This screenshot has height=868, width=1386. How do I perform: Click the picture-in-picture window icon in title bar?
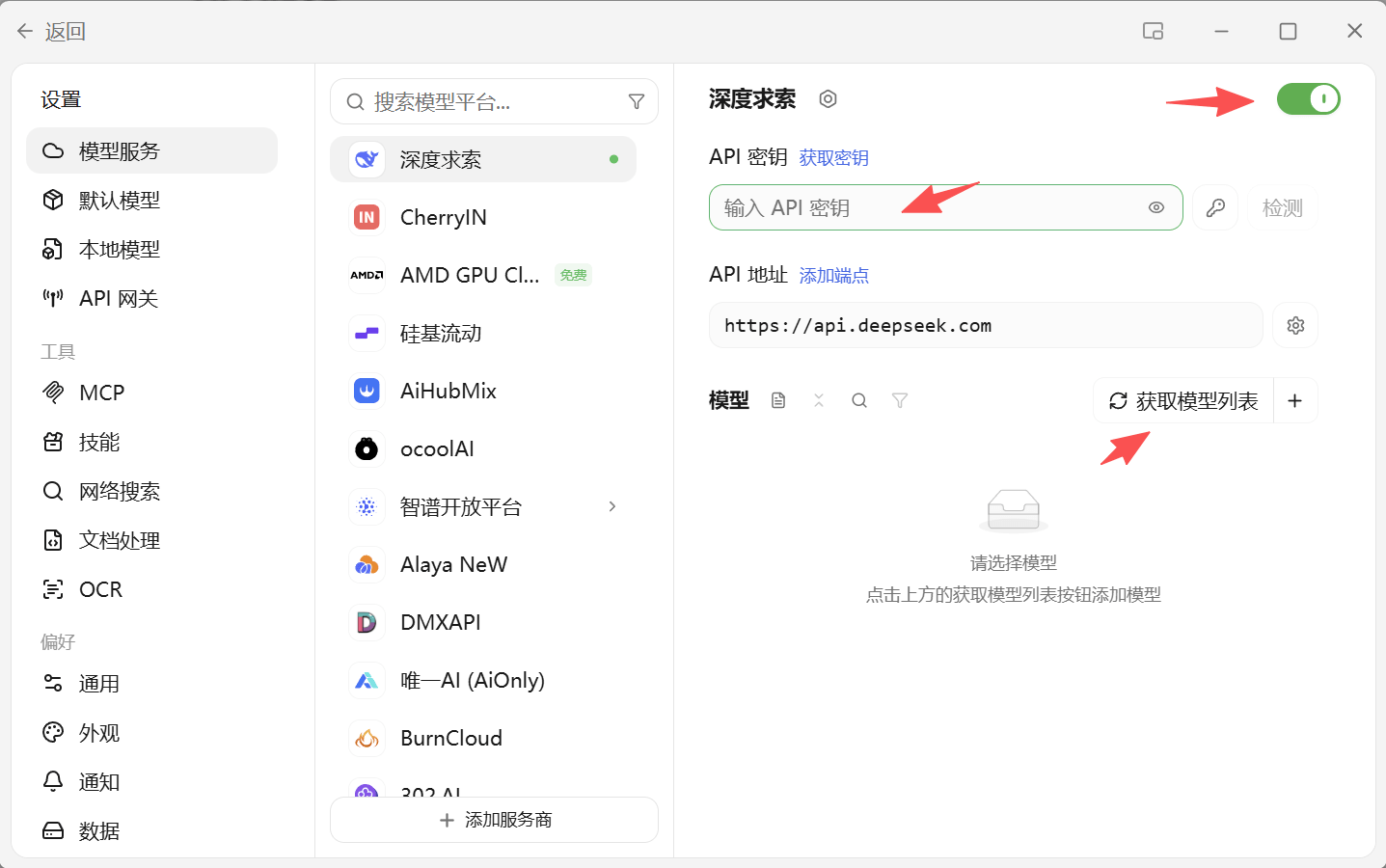pyautogui.click(x=1154, y=31)
